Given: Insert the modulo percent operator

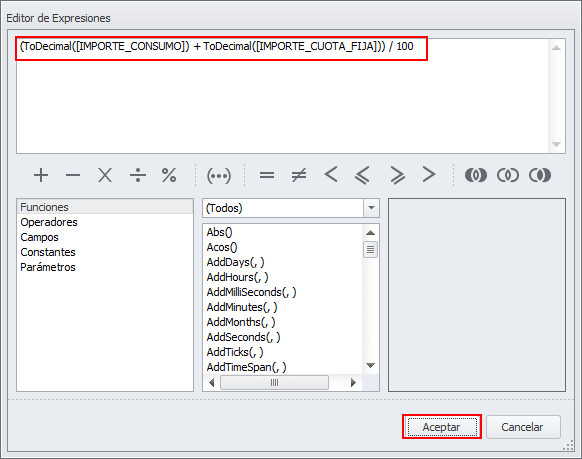Looking at the screenshot, I should click(x=169, y=175).
